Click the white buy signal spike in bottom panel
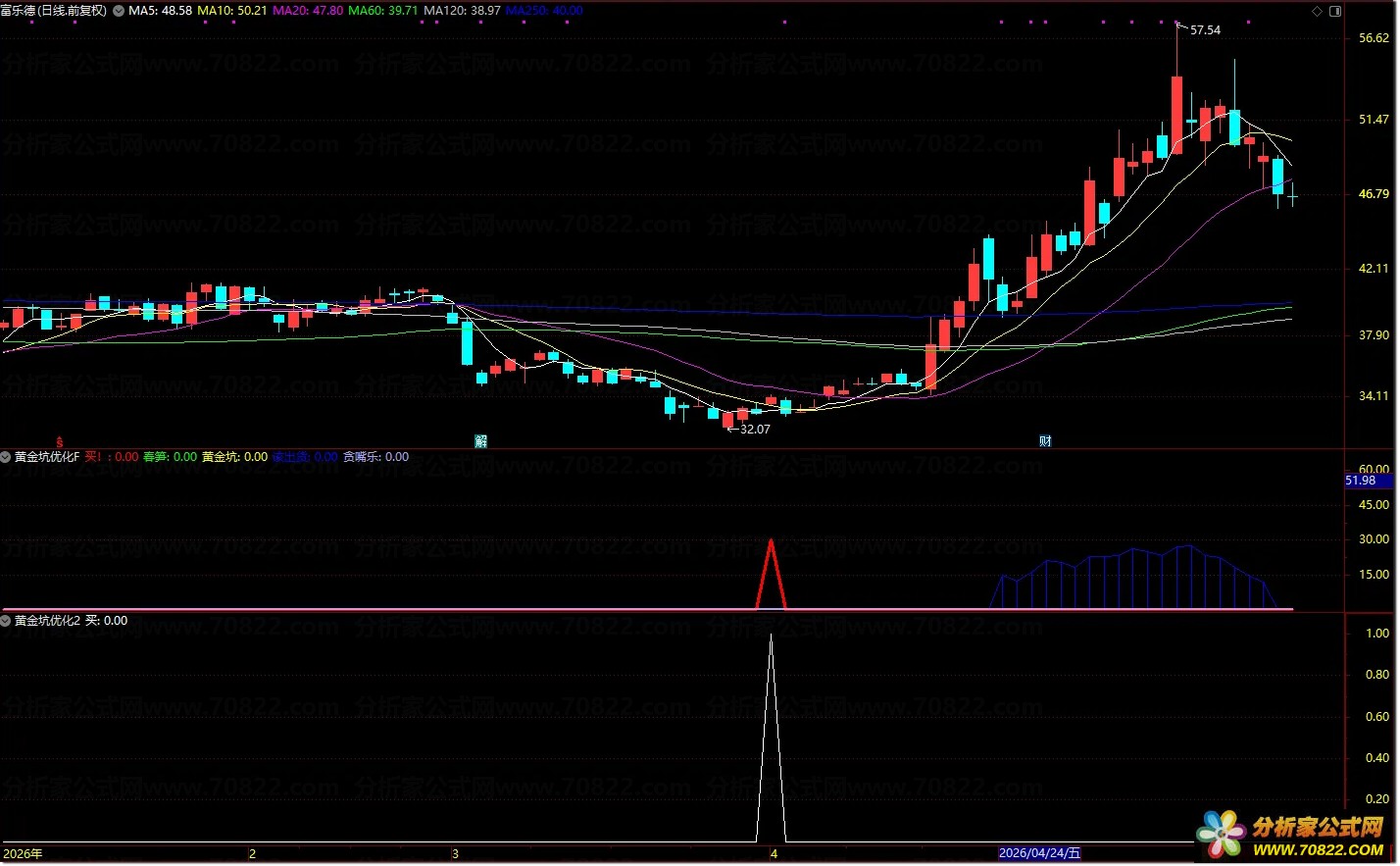The height and width of the screenshot is (866, 1400). tap(772, 738)
